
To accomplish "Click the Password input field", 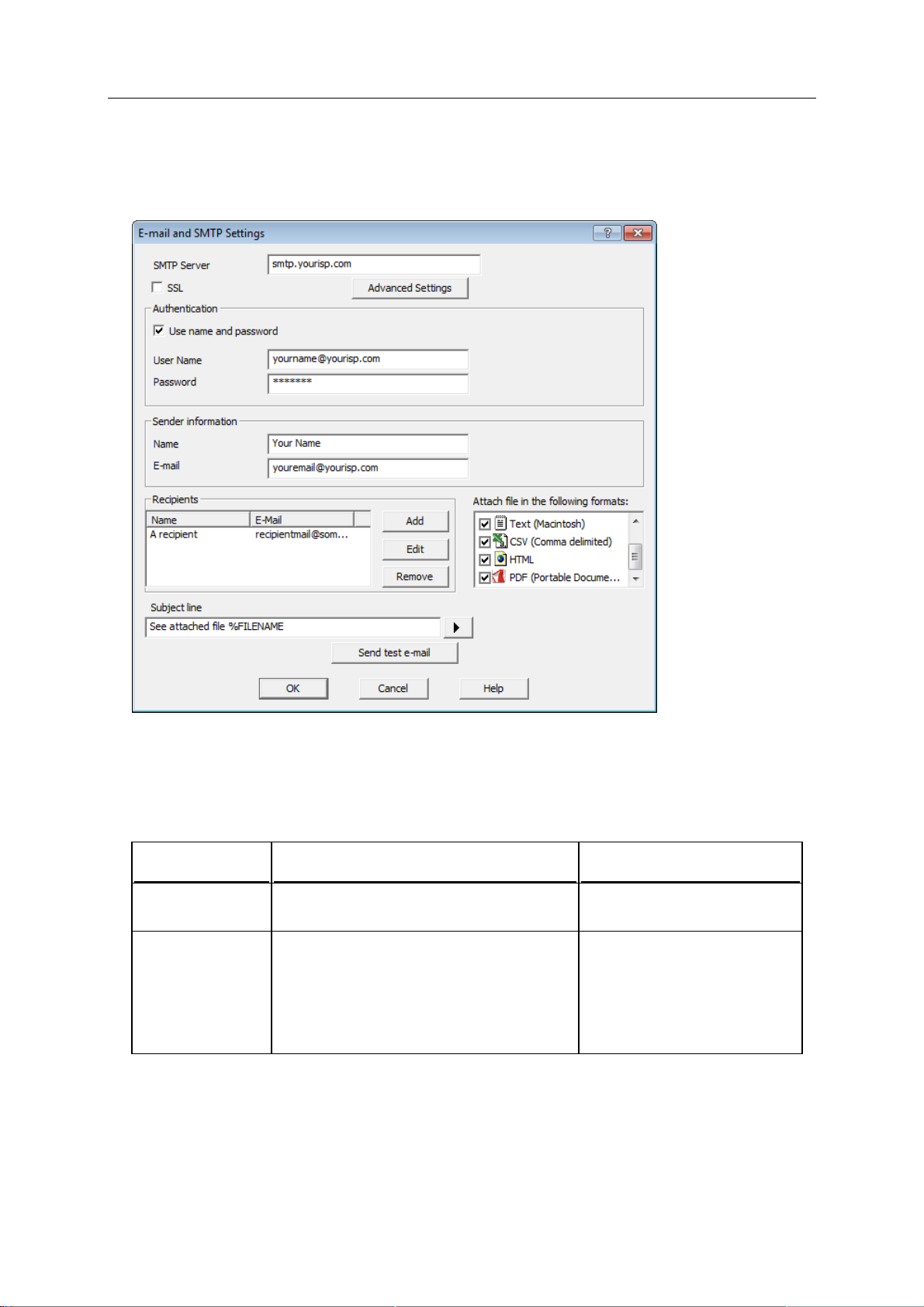I will 368,383.
